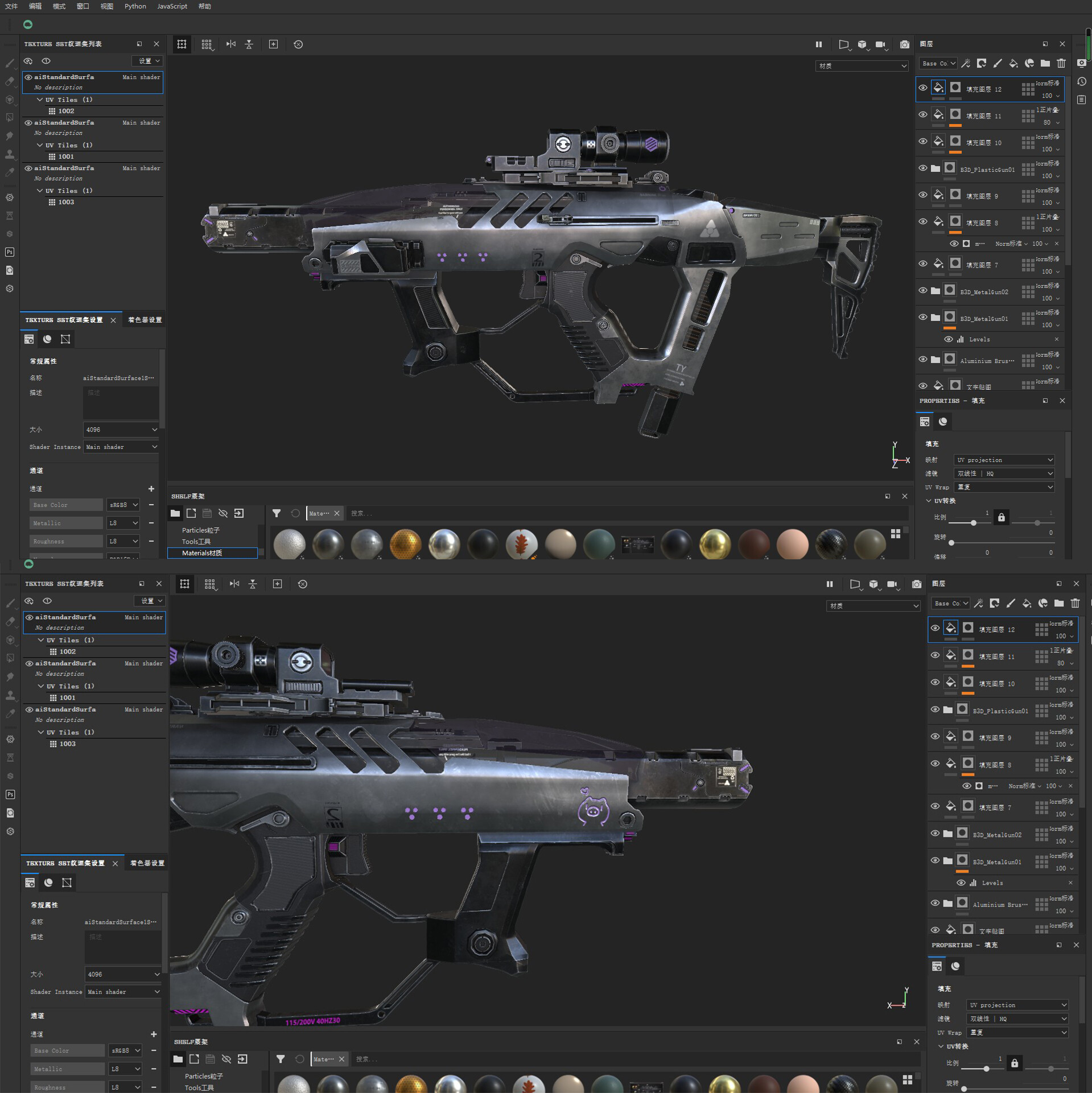The width and height of the screenshot is (1092, 1093).
Task: Open Display settings gear icon at top right edge
Action: [x=1082, y=63]
